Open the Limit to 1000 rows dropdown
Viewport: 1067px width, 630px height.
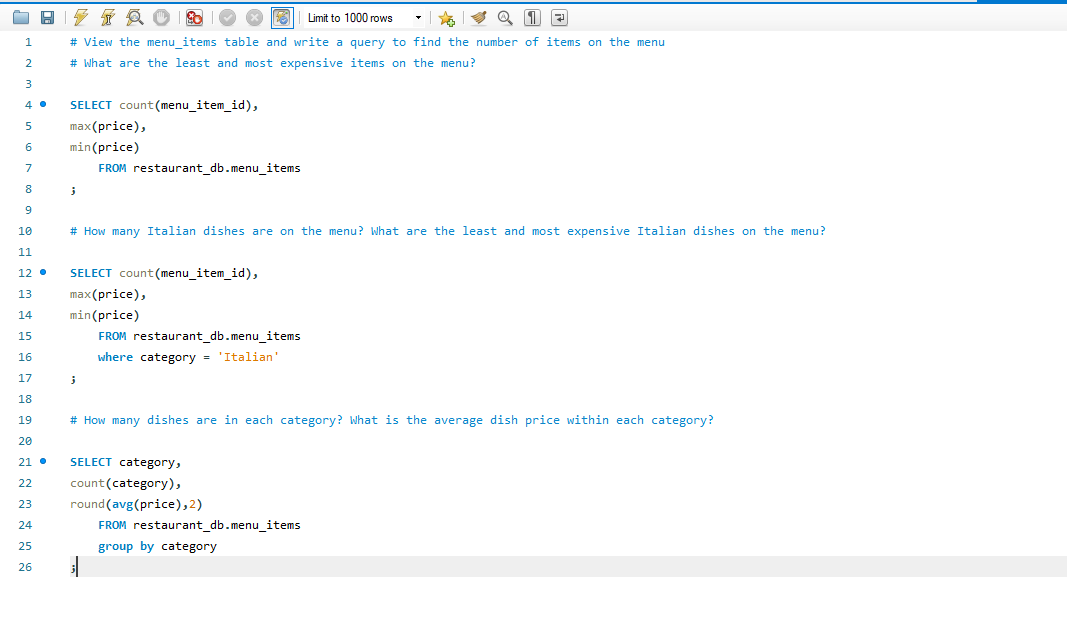pos(417,18)
